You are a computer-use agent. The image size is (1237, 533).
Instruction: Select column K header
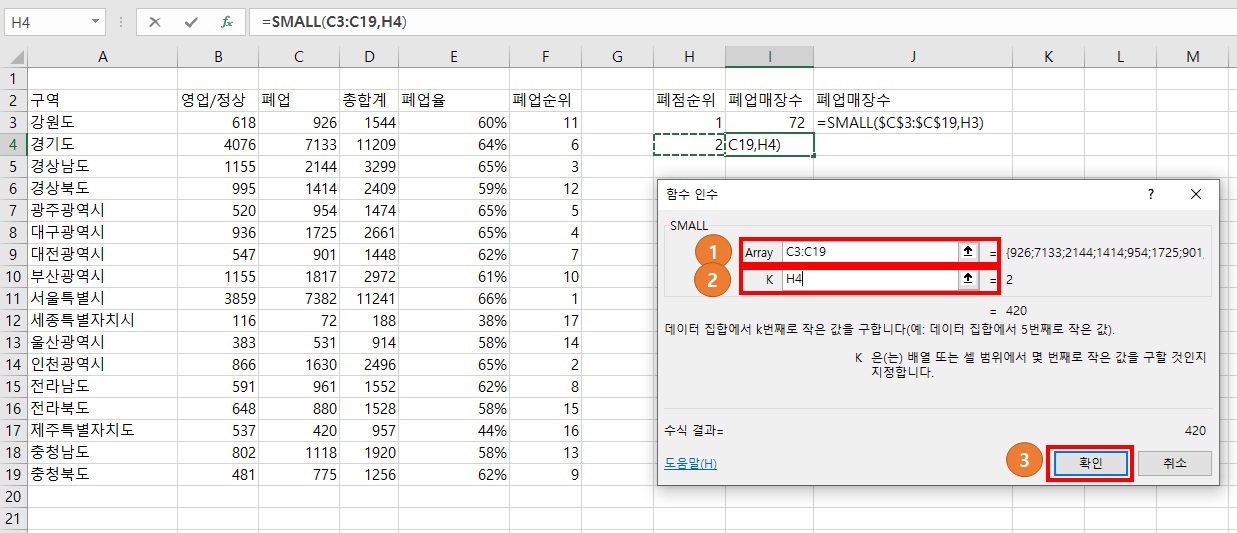[x=1048, y=57]
